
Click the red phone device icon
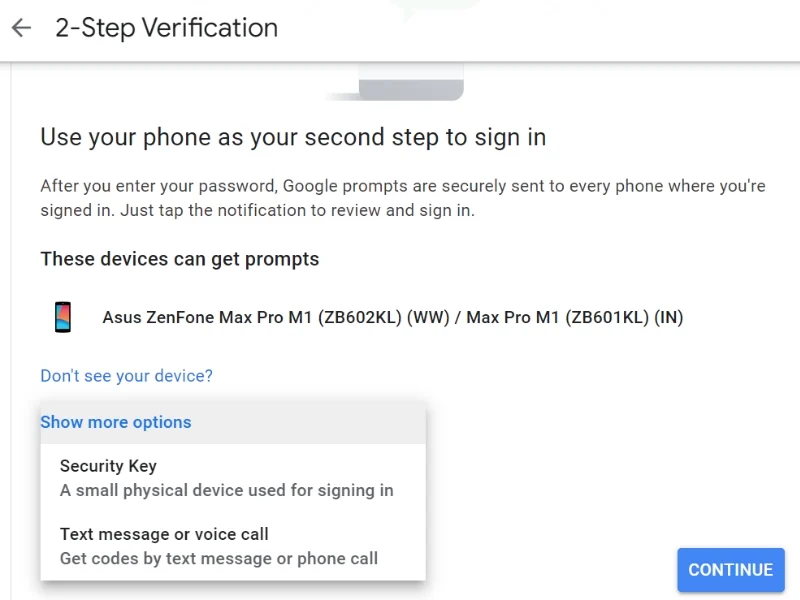[63, 317]
